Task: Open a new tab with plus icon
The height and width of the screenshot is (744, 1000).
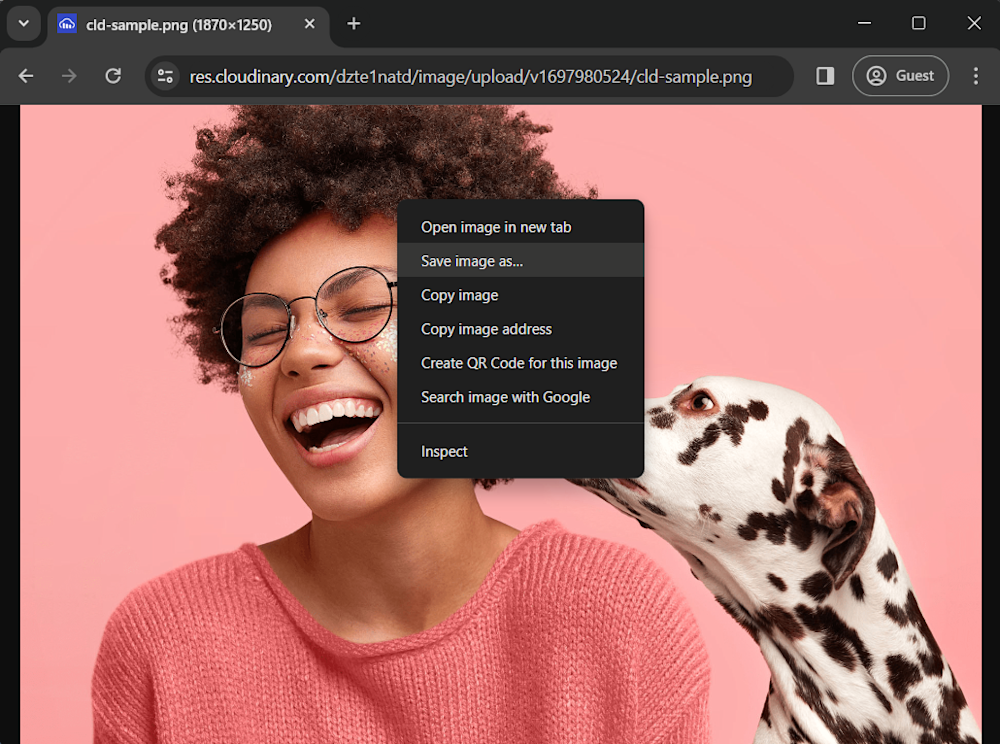Action: pos(353,24)
